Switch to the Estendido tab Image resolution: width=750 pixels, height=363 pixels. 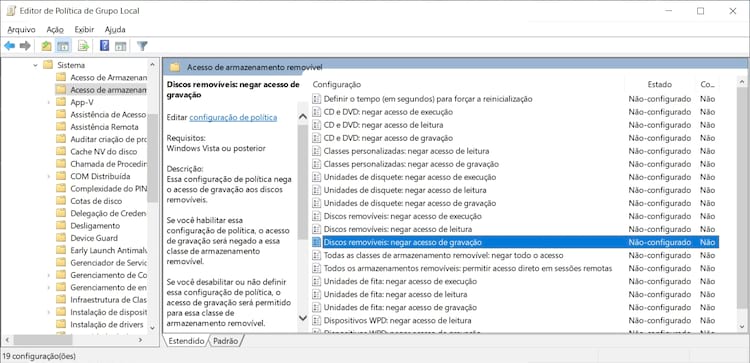186,341
